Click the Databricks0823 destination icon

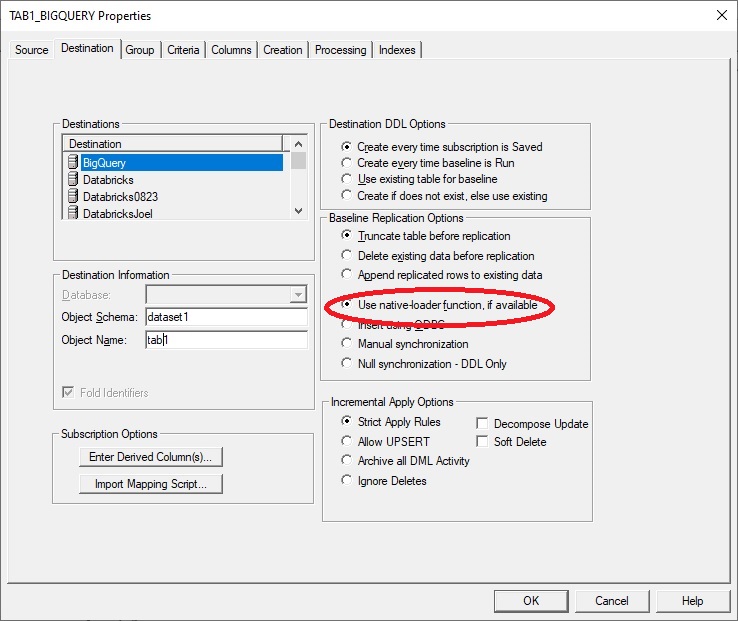point(73,196)
